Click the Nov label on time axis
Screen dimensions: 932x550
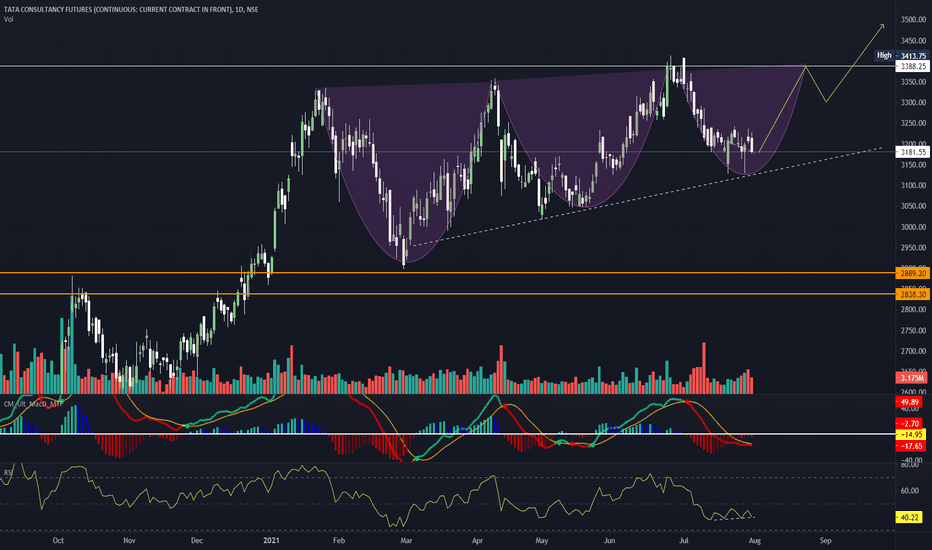129,540
